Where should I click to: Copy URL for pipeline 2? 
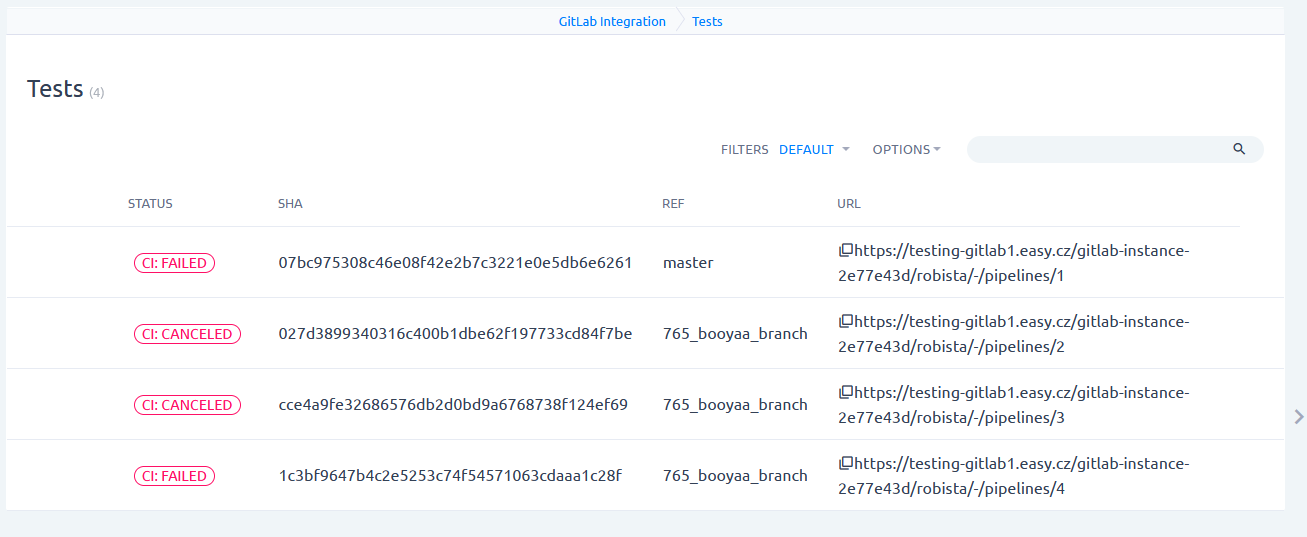pyautogui.click(x=845, y=321)
